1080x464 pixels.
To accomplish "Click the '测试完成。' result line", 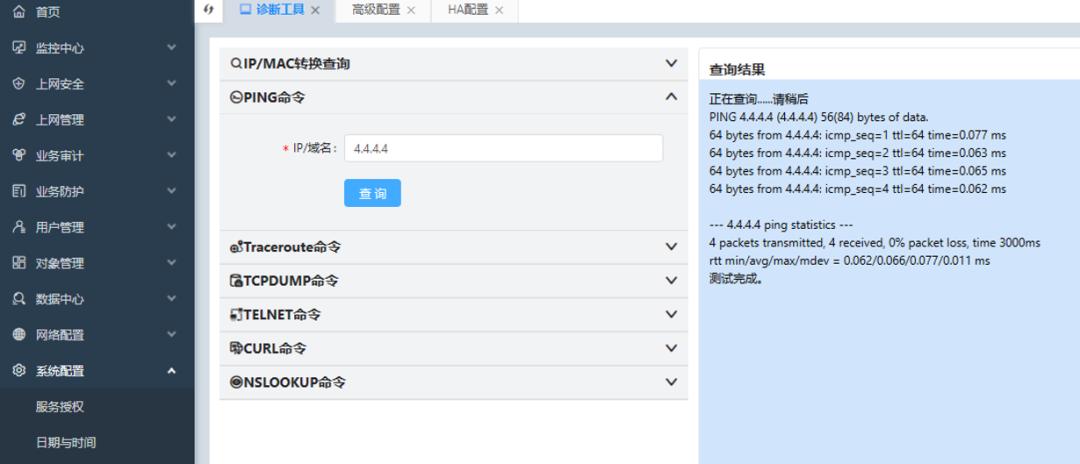I will click(736, 279).
